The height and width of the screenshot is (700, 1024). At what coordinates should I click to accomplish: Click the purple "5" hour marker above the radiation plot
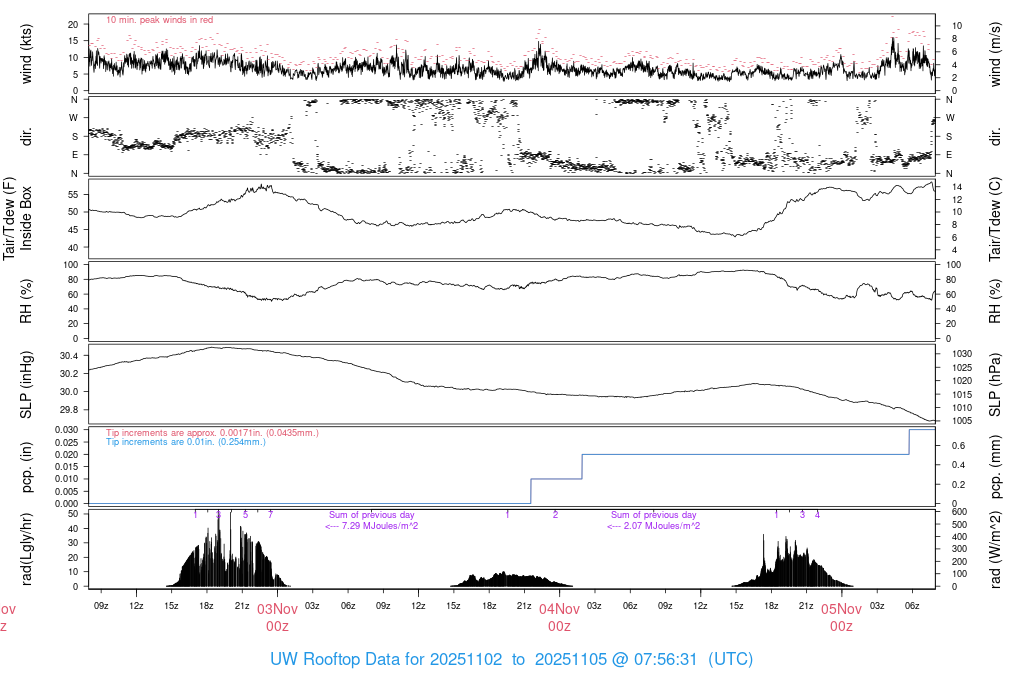[x=246, y=515]
